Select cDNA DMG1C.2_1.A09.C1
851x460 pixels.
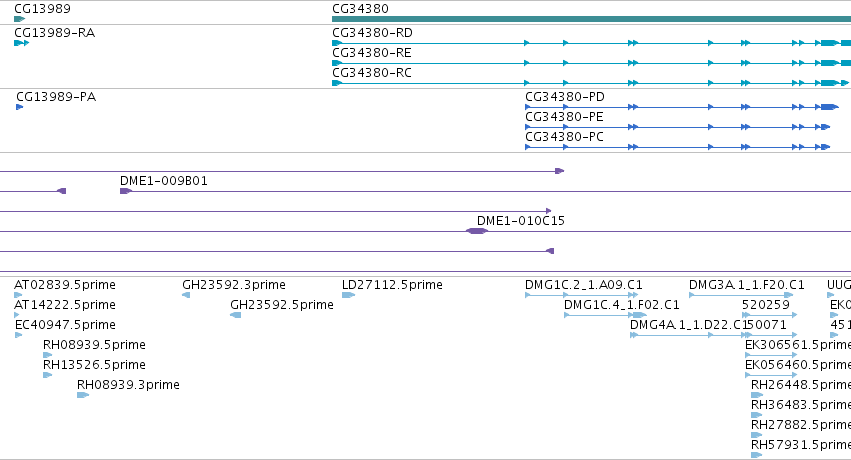coord(584,285)
